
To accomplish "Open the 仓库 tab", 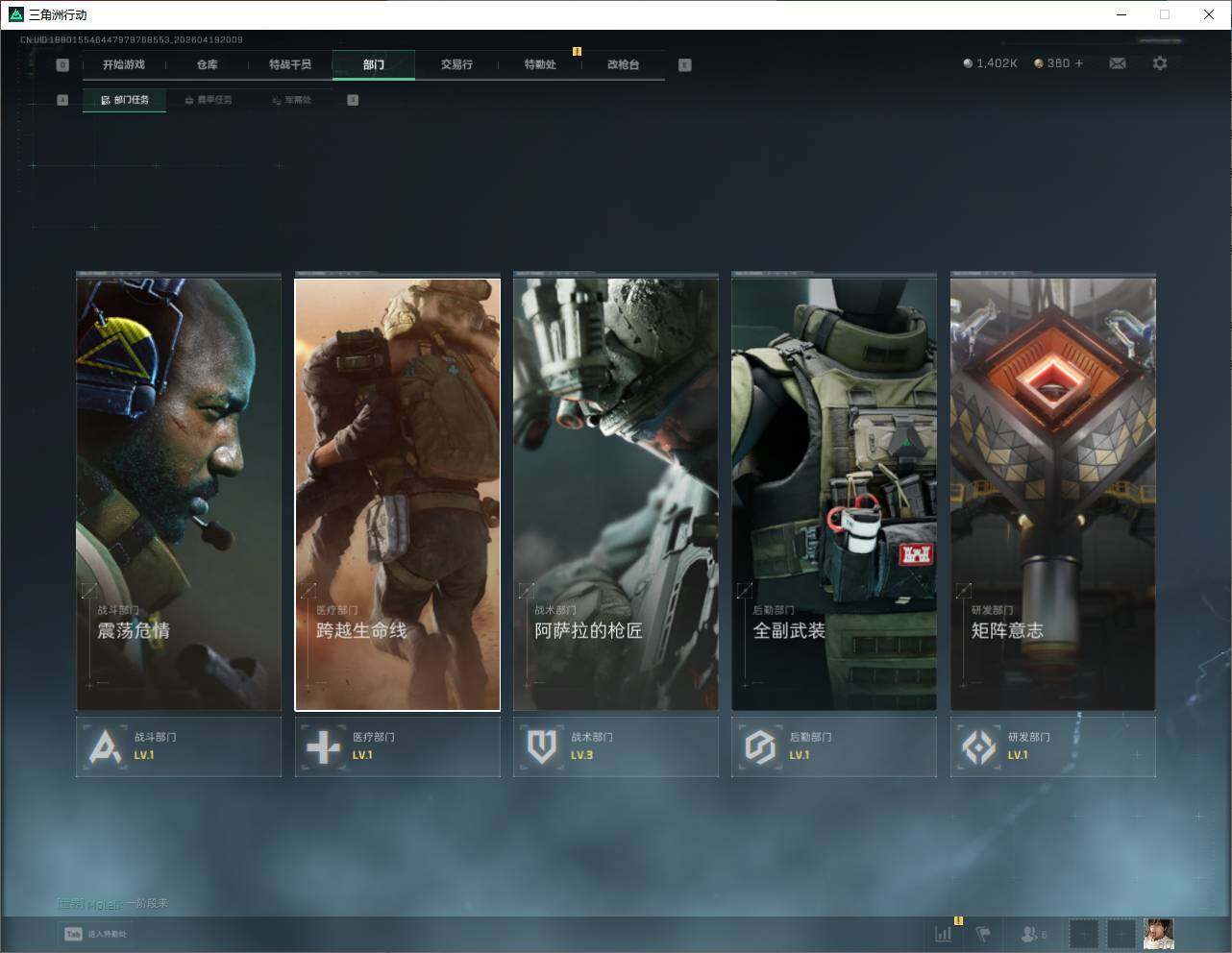I will click(x=207, y=64).
